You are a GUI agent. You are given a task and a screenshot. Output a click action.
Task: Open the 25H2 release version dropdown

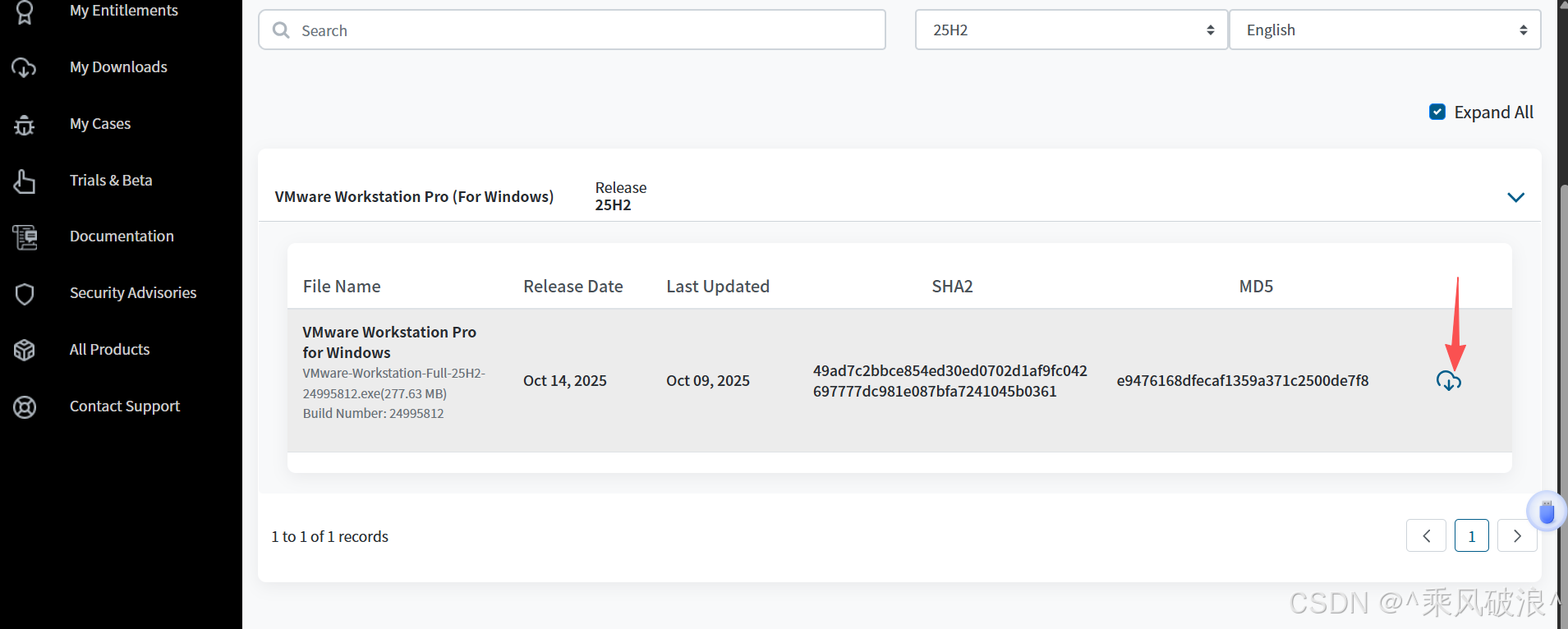1071,30
